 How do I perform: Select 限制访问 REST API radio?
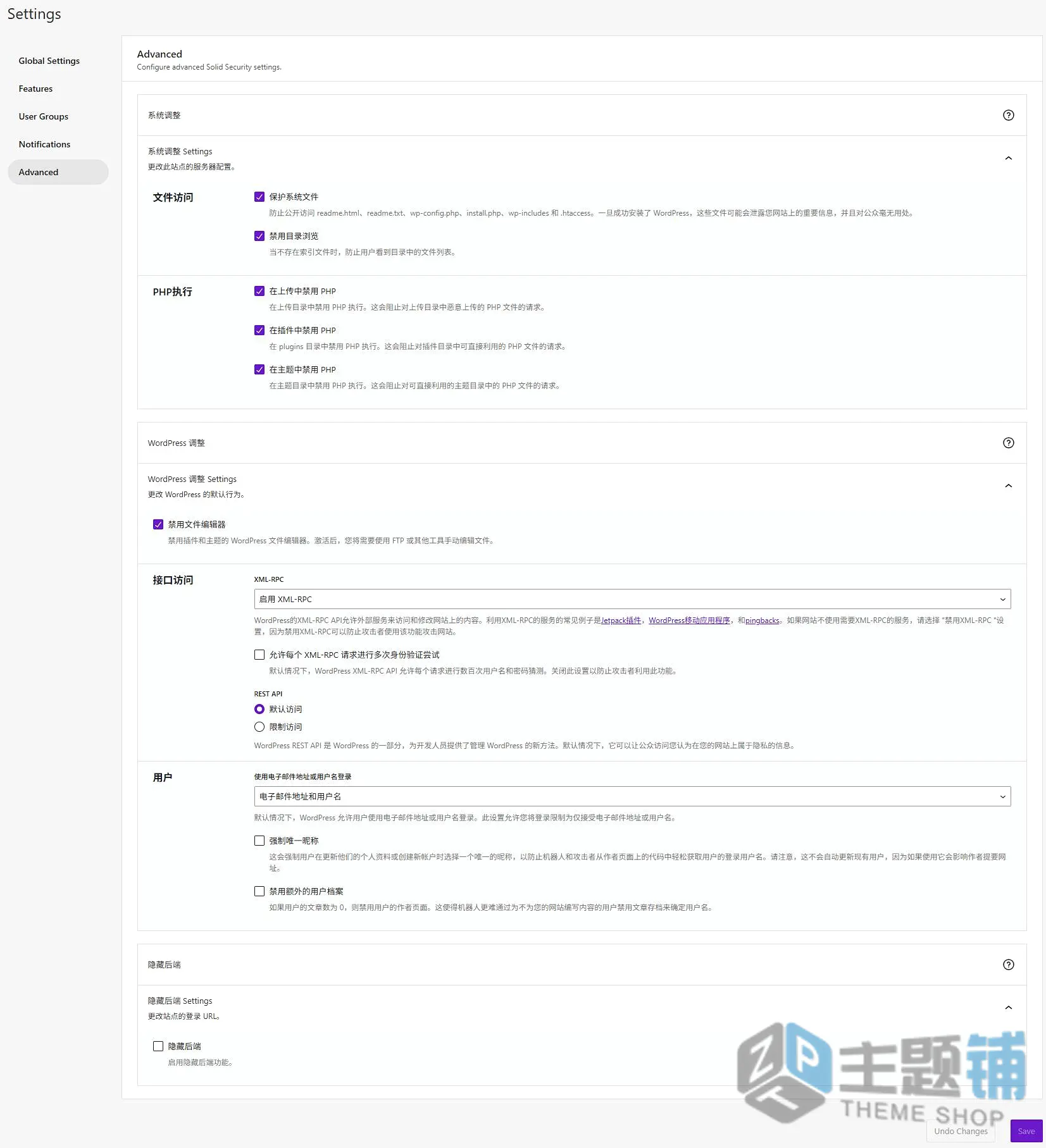[x=259, y=727]
